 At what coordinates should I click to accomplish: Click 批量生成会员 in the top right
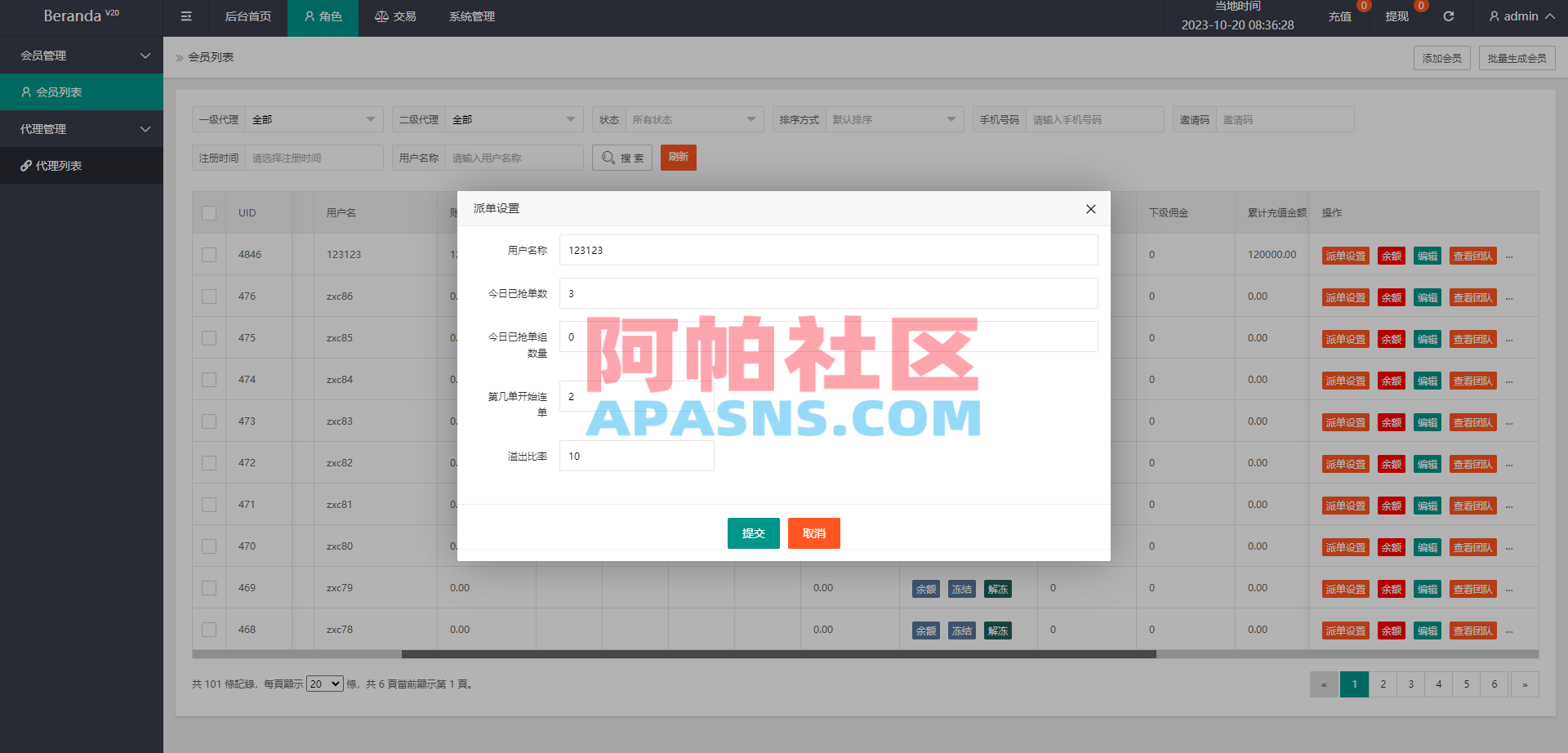pyautogui.click(x=1517, y=57)
